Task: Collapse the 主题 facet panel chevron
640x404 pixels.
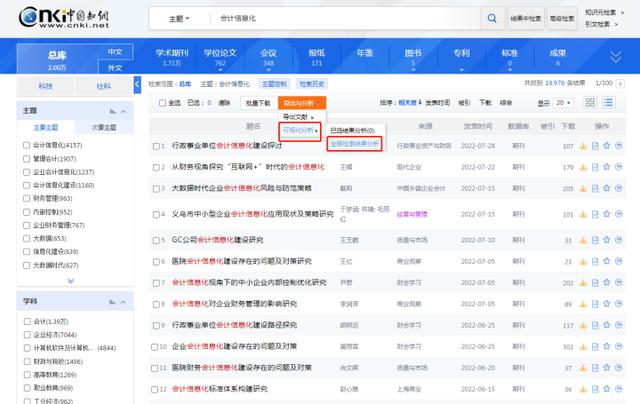Action: 124,111
